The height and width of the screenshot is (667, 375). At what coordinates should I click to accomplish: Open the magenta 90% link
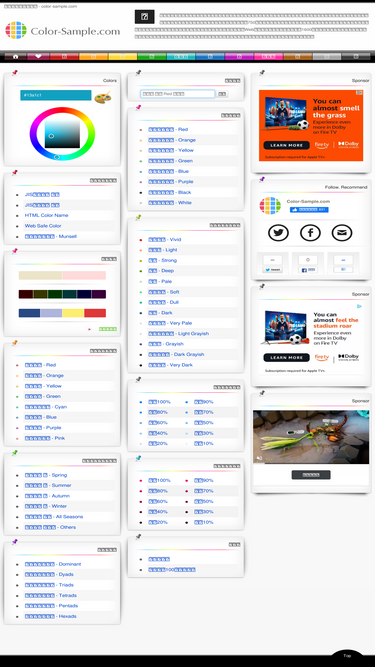point(204,480)
